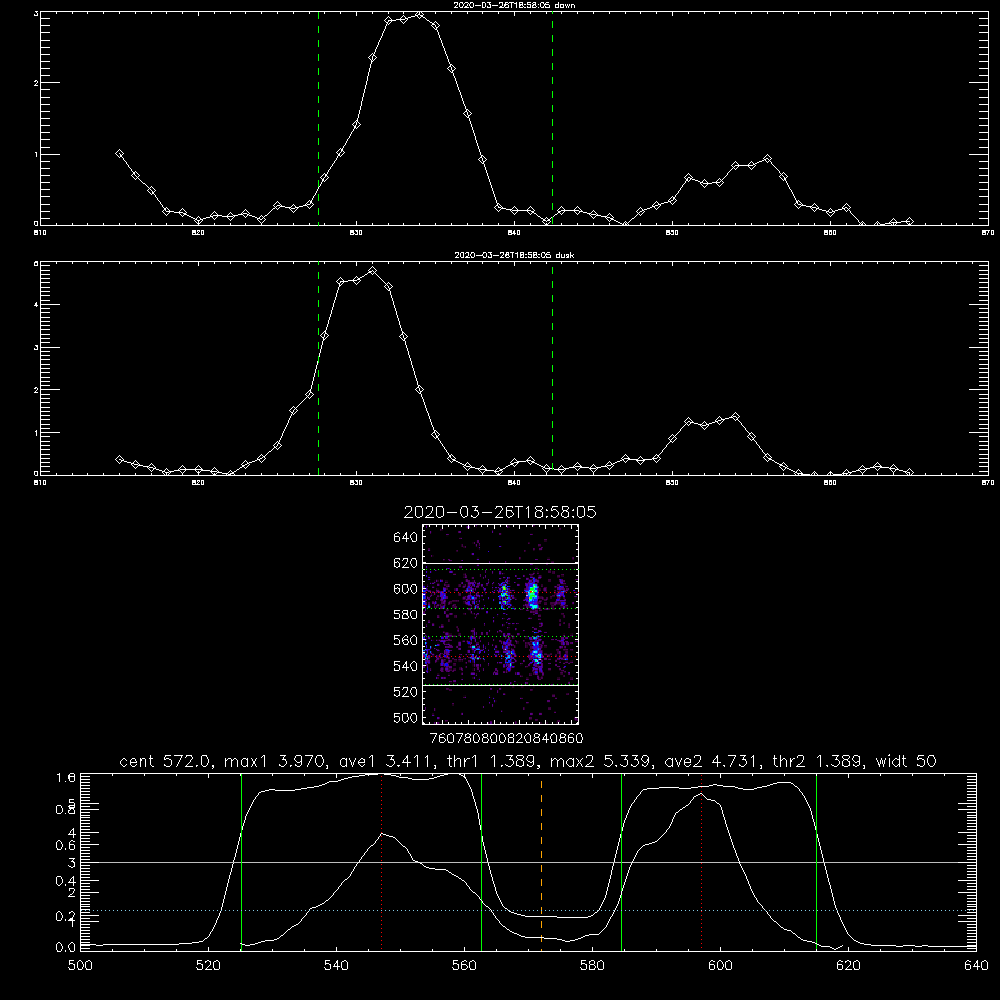The width and height of the screenshot is (1000, 1000).
Task: Select the "cent 572.0" value in the stats line
Action: (x=168, y=761)
